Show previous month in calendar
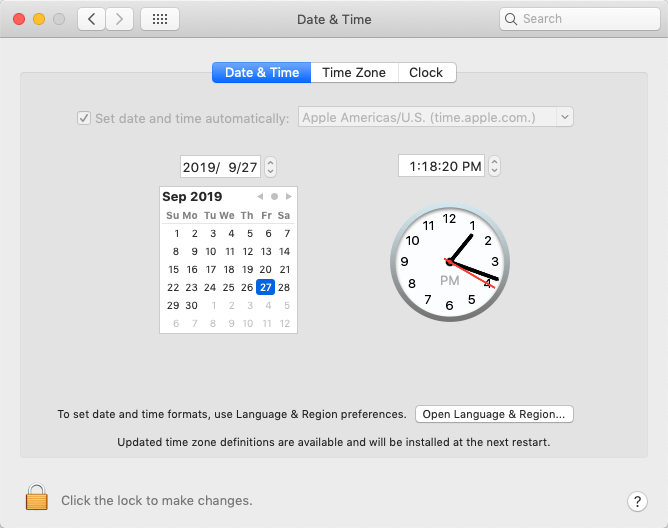 coord(260,196)
